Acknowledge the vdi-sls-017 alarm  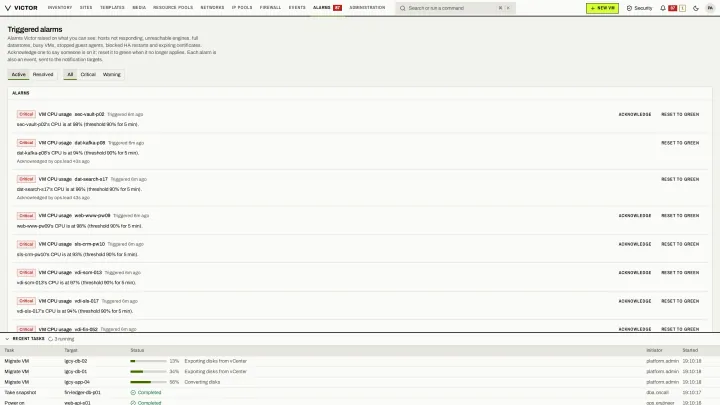tap(635, 301)
